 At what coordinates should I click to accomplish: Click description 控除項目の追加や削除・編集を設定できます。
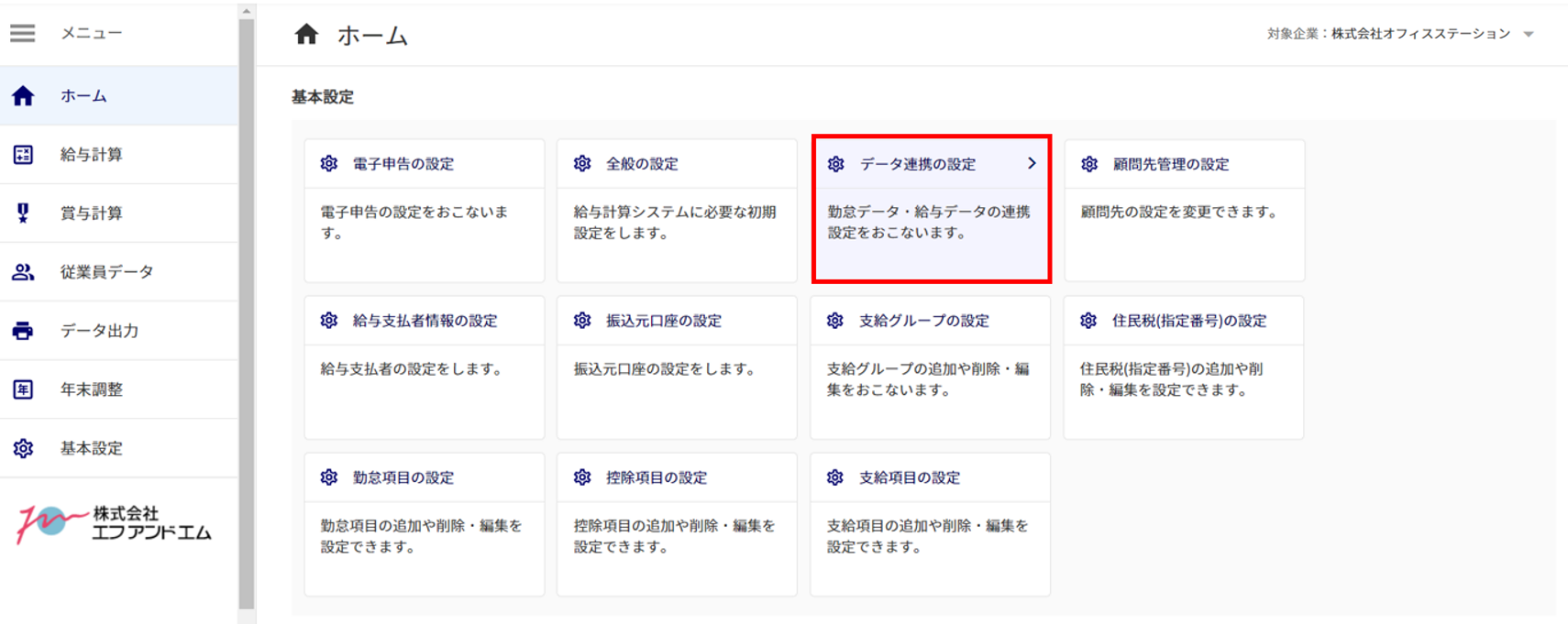pos(675,537)
